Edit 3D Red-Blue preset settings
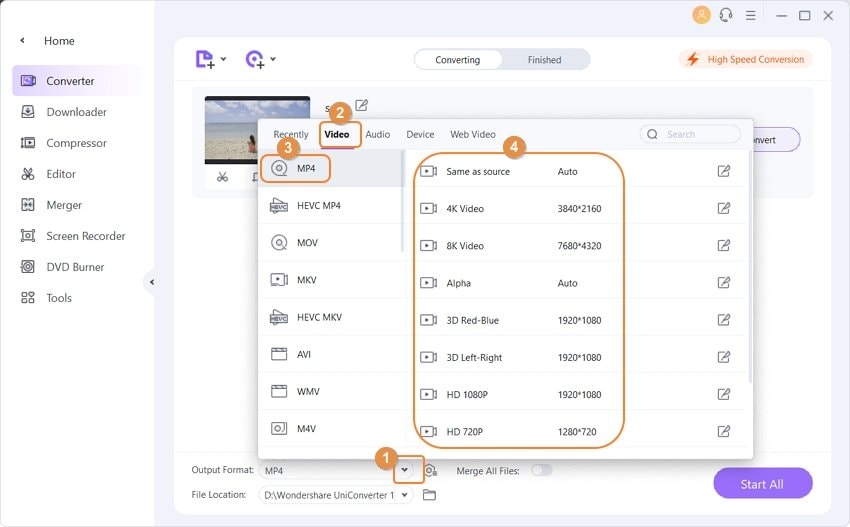The image size is (850, 527). [x=724, y=320]
